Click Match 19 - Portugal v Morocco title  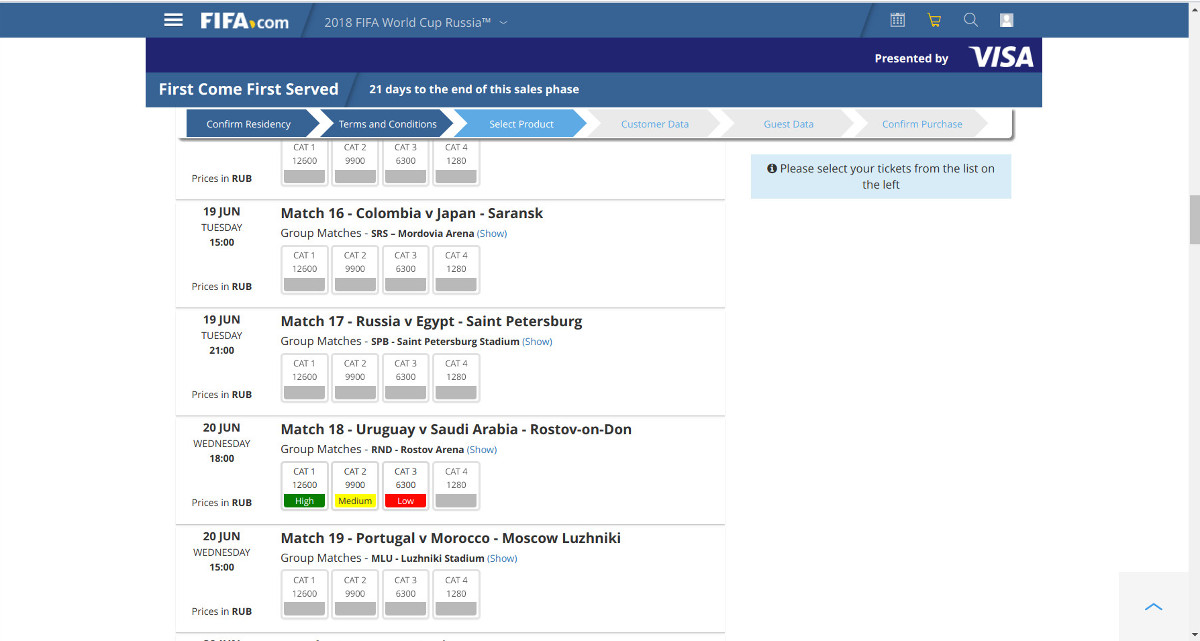coord(451,538)
